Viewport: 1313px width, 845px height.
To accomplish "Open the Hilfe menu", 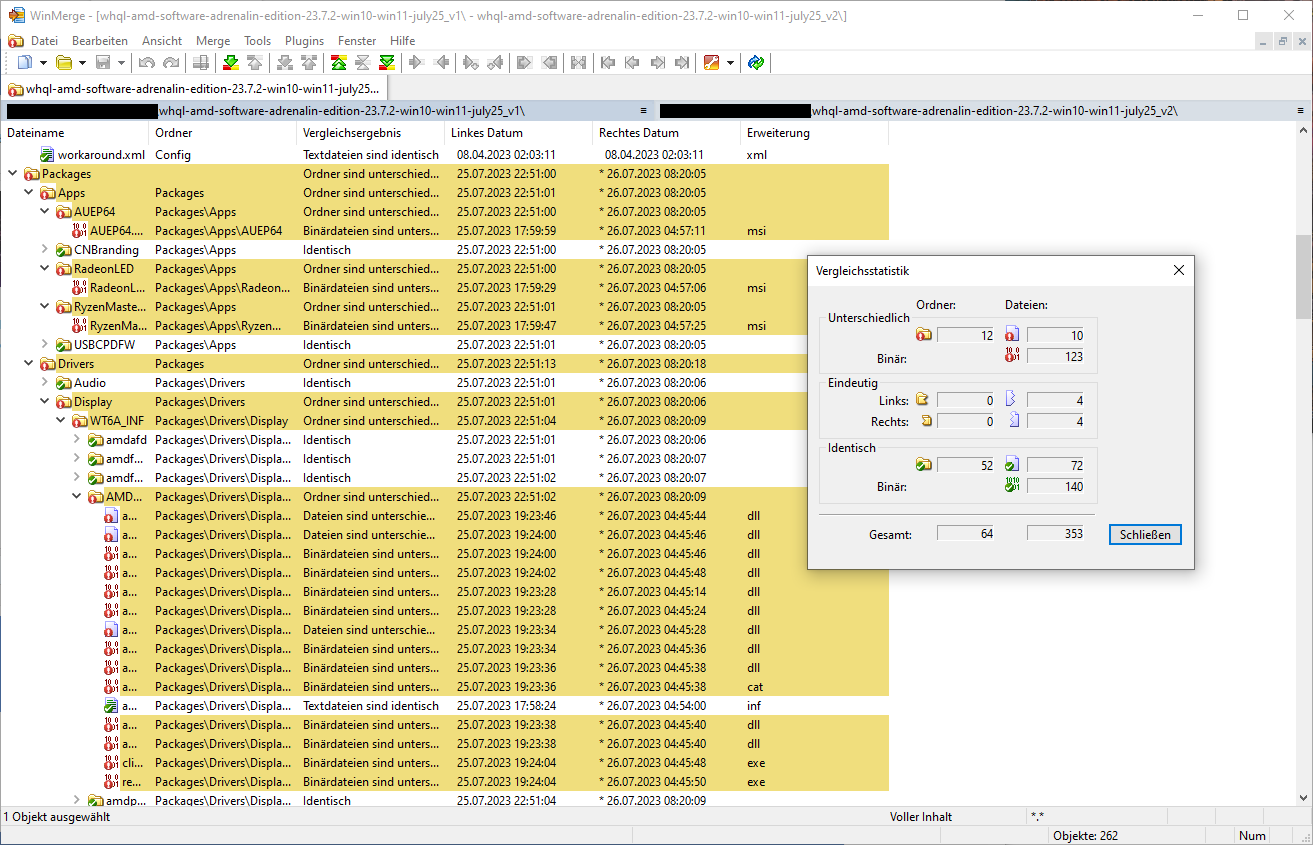I will [x=403, y=41].
